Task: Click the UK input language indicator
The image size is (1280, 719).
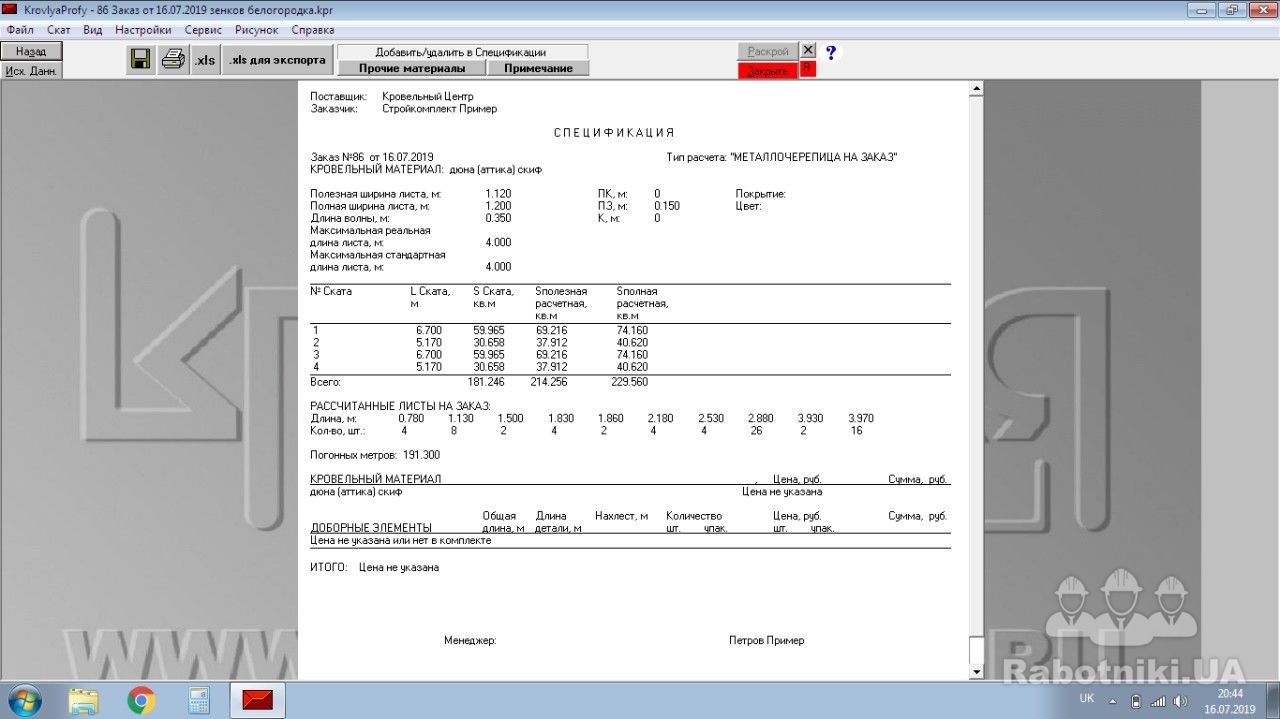Action: (x=1087, y=698)
